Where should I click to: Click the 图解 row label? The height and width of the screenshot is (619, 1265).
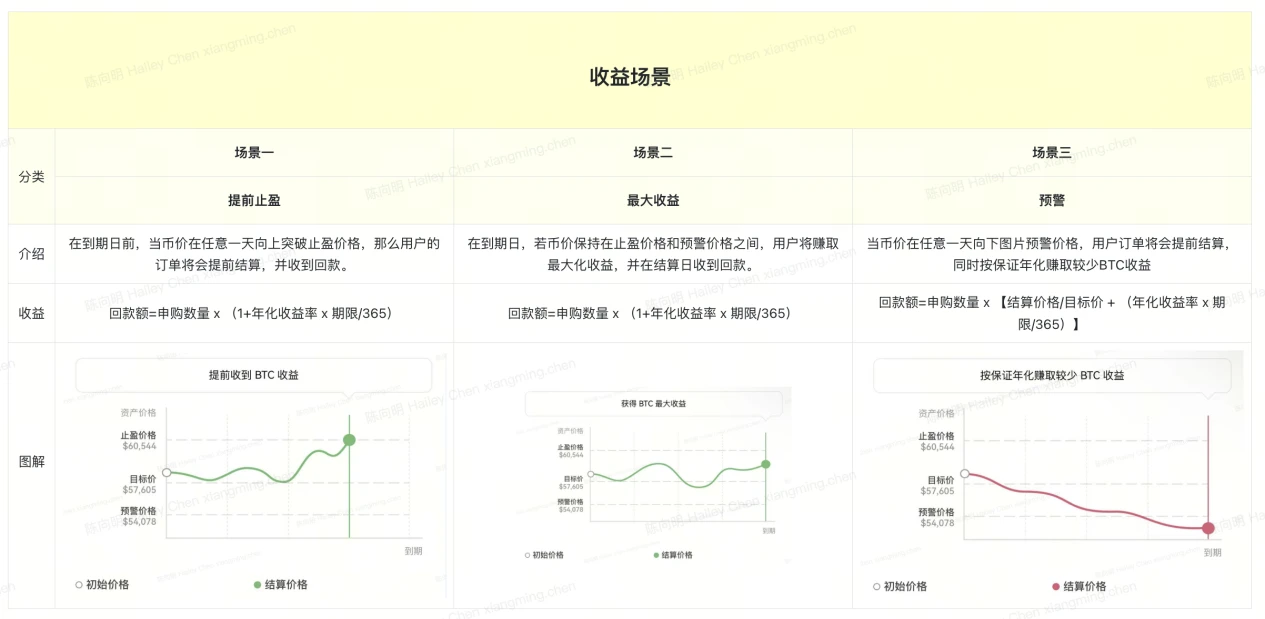(32, 462)
